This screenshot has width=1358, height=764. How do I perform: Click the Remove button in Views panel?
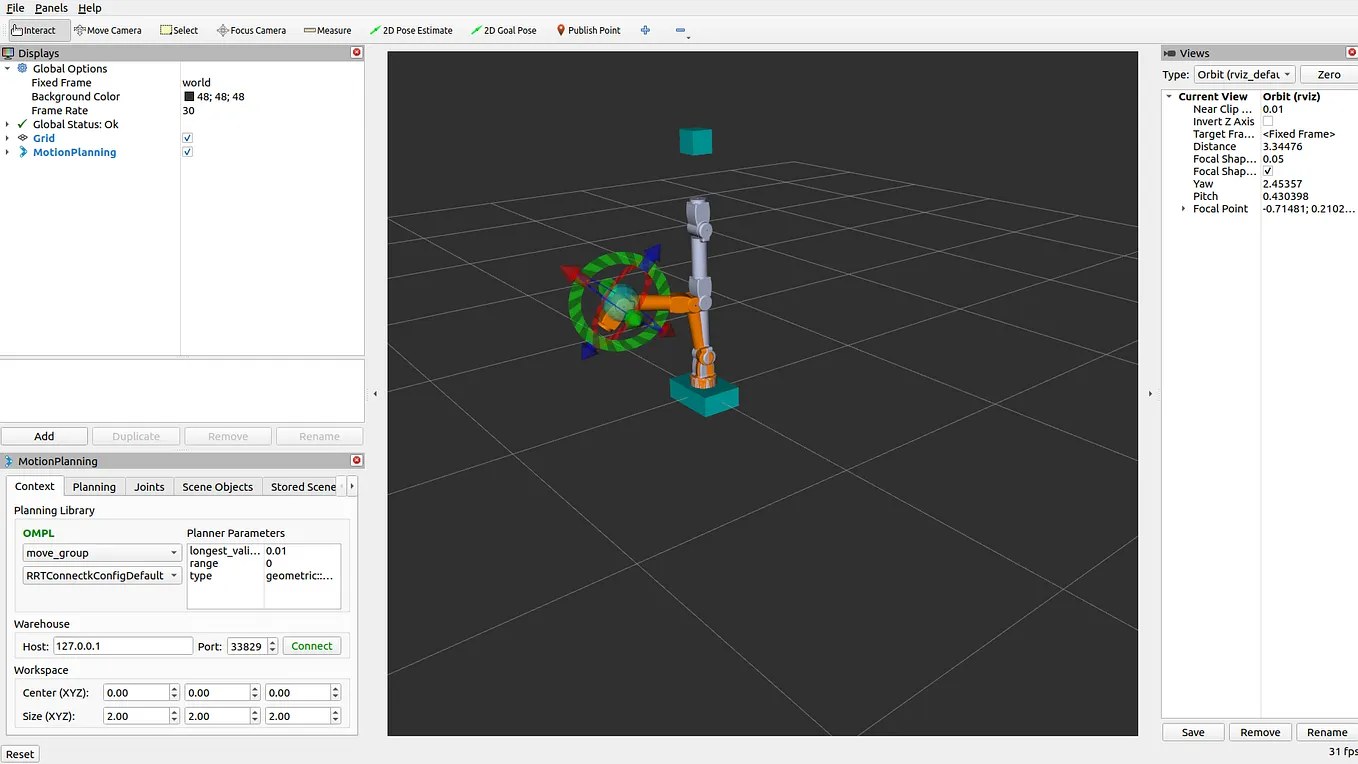1260,732
